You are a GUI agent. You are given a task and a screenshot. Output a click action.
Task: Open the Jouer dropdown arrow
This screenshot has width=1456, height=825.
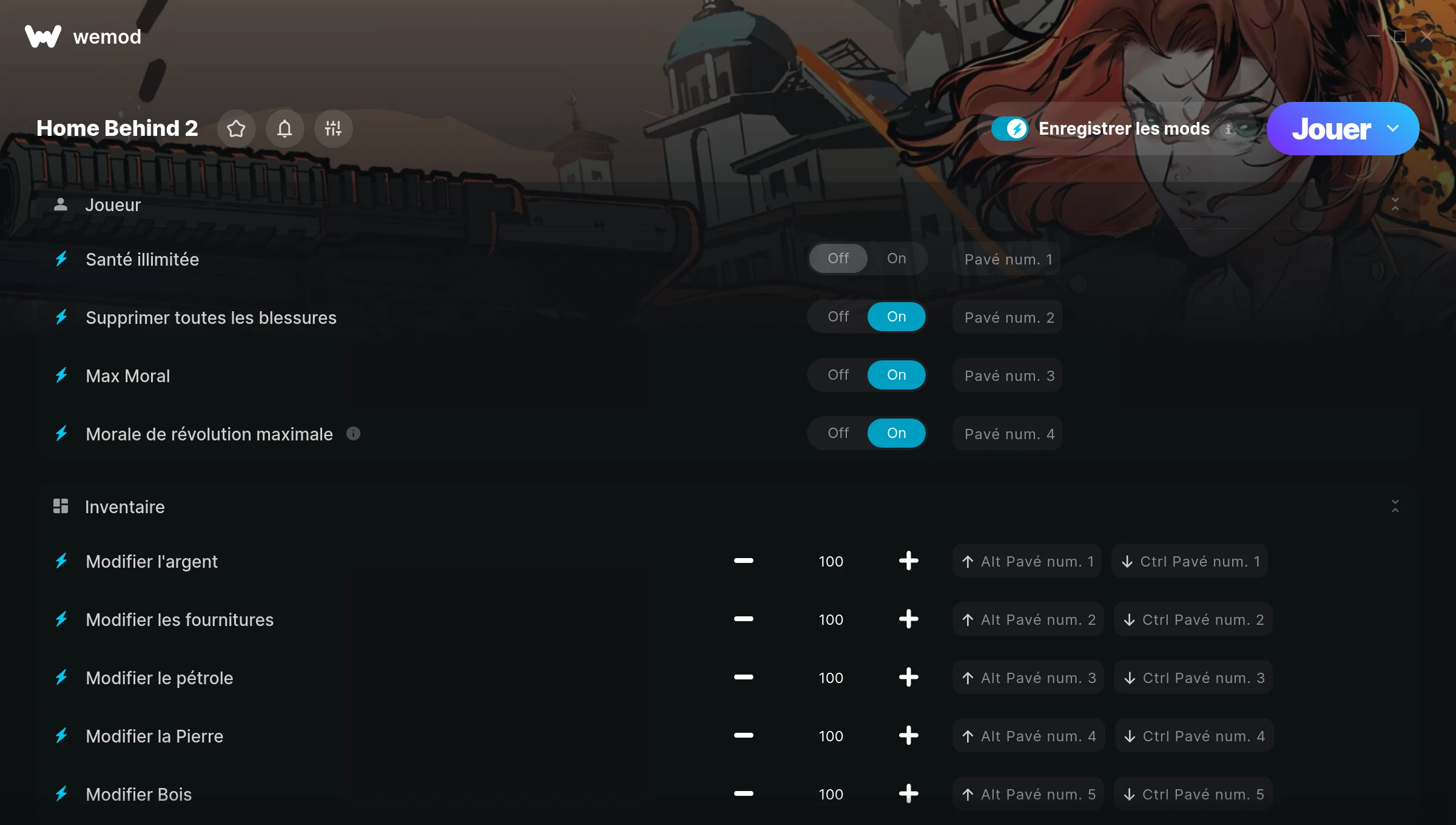click(x=1393, y=129)
